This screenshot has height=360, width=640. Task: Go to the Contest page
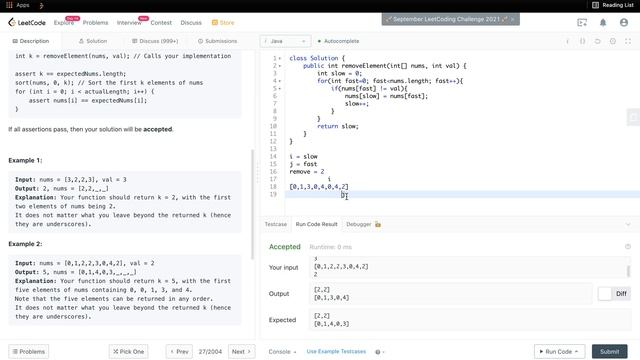pyautogui.click(x=161, y=22)
